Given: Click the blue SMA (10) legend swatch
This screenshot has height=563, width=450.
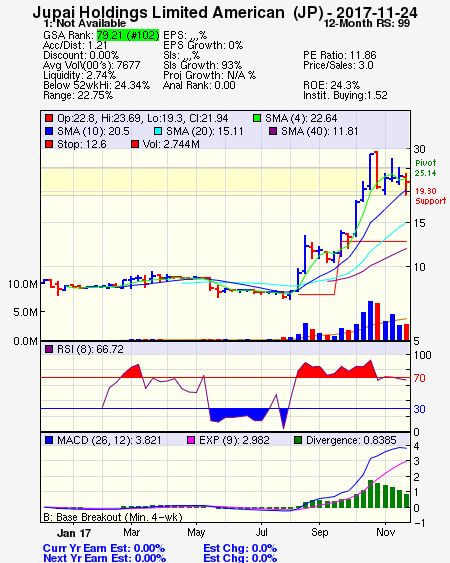Looking at the screenshot, I should point(48,131).
